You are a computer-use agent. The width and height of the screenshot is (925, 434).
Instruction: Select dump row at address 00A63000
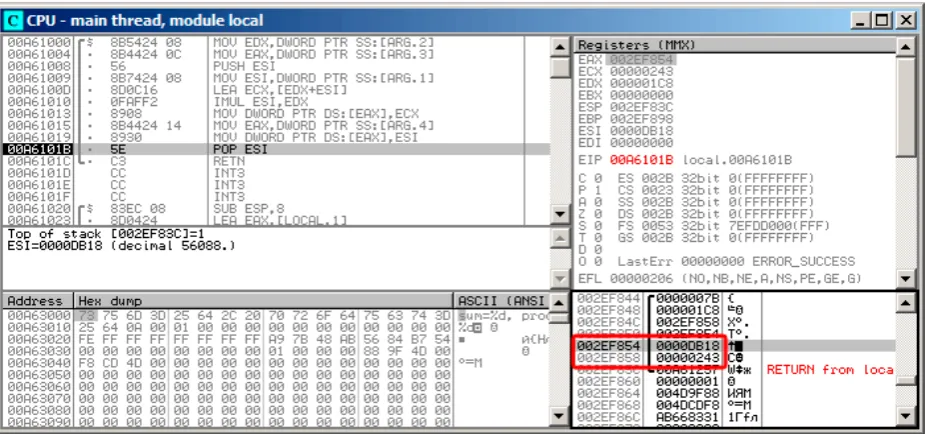click(277, 316)
